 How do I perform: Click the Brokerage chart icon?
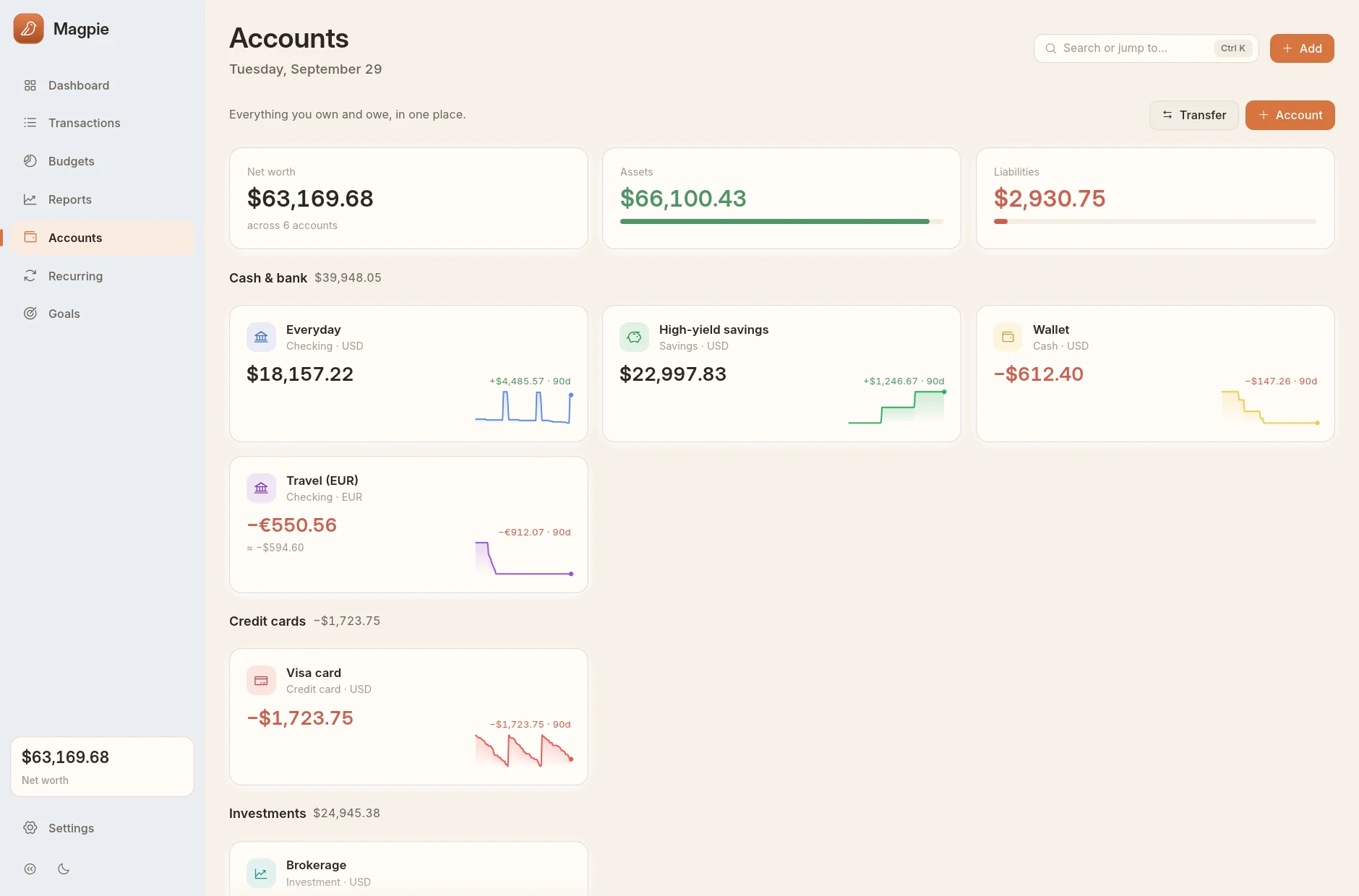click(261, 873)
